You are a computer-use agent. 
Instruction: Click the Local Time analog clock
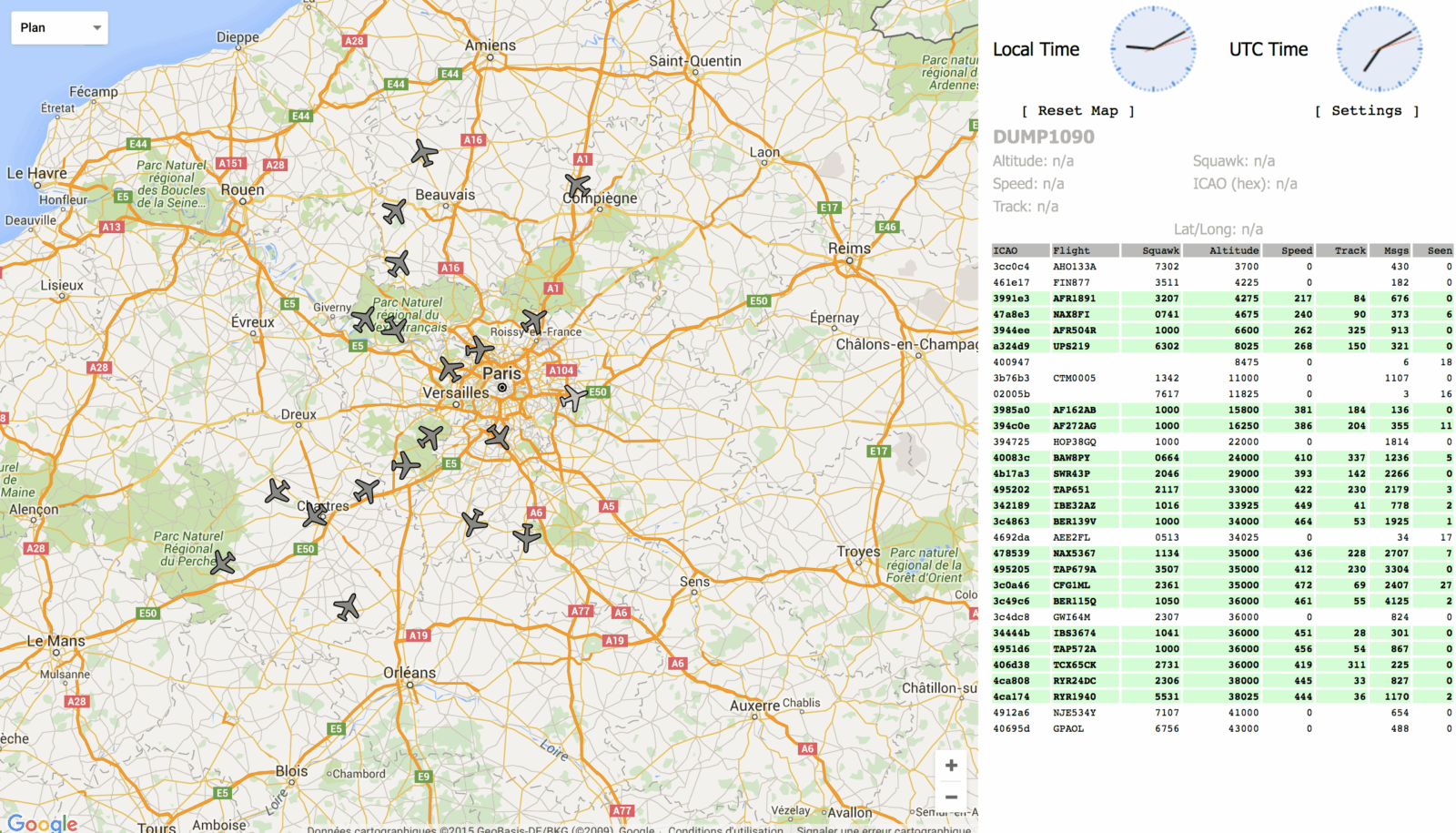point(1152,48)
